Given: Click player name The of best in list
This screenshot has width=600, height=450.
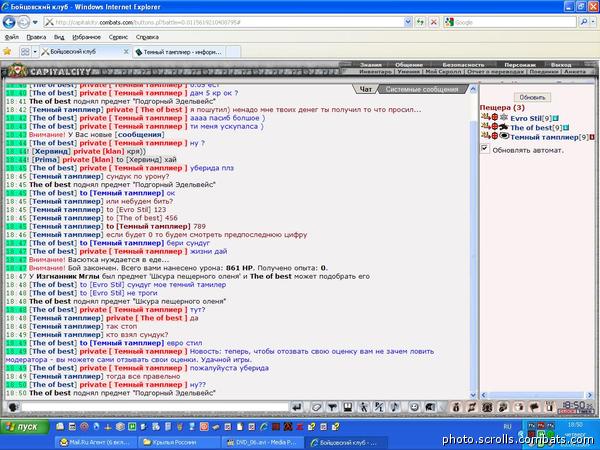Looking at the screenshot, I should tap(530, 128).
